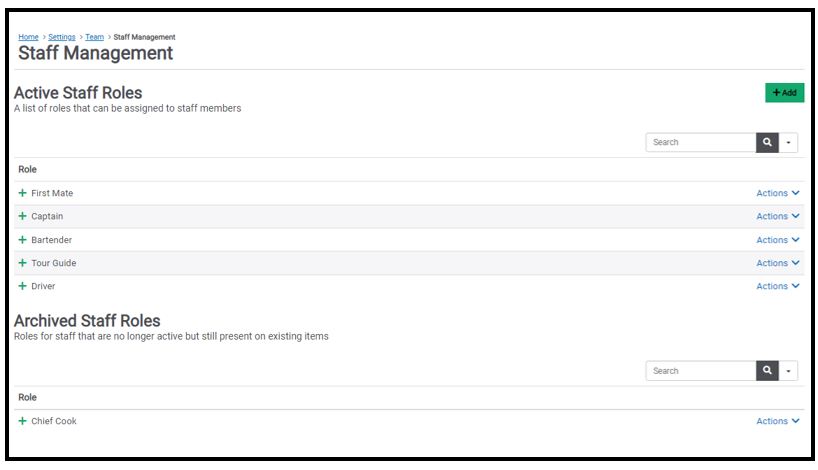
Task: Focus the Active Staff Roles search field
Action: (701, 142)
